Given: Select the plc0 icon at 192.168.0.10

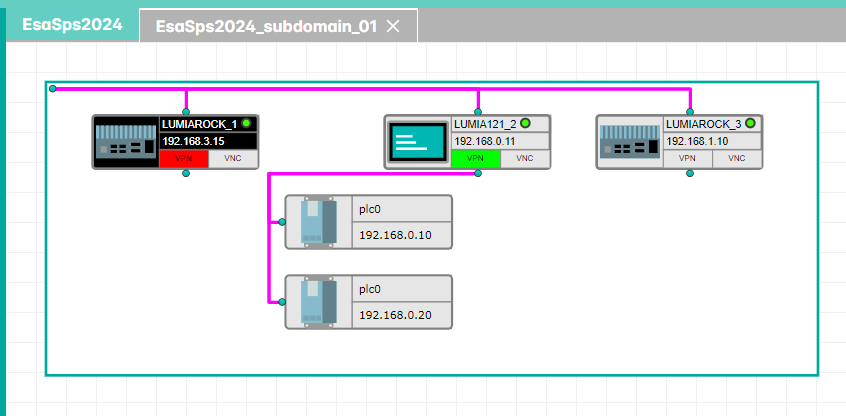Looking at the screenshot, I should (x=320, y=222).
